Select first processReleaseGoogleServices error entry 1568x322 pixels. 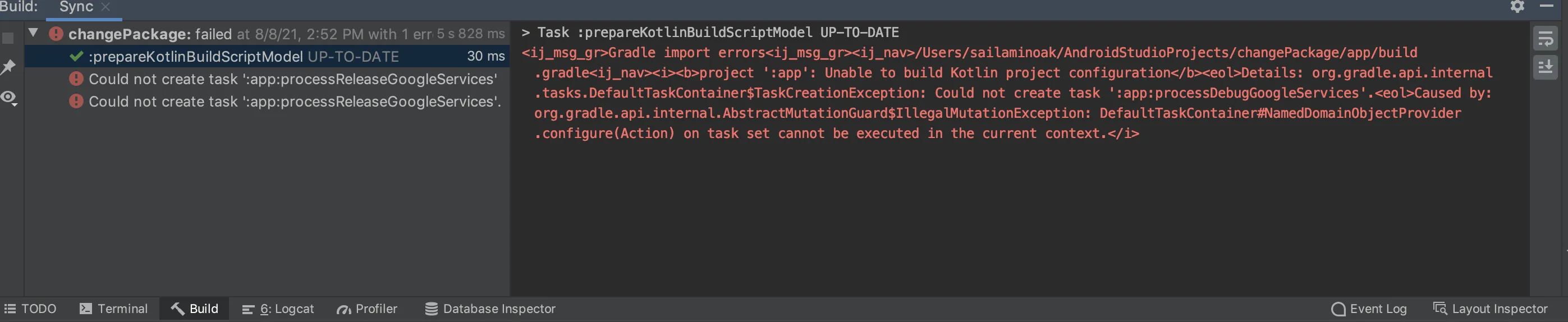292,79
